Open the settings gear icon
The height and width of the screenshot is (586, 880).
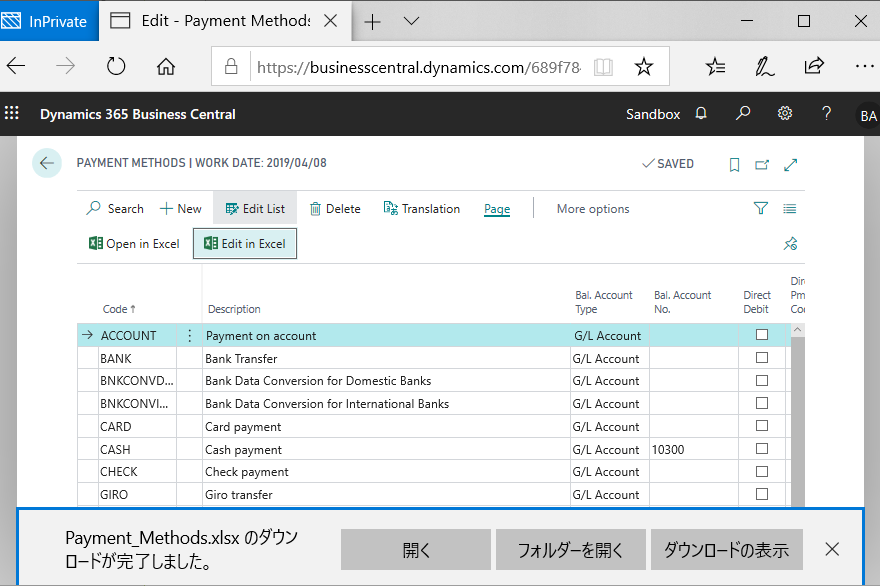pyautogui.click(x=785, y=113)
